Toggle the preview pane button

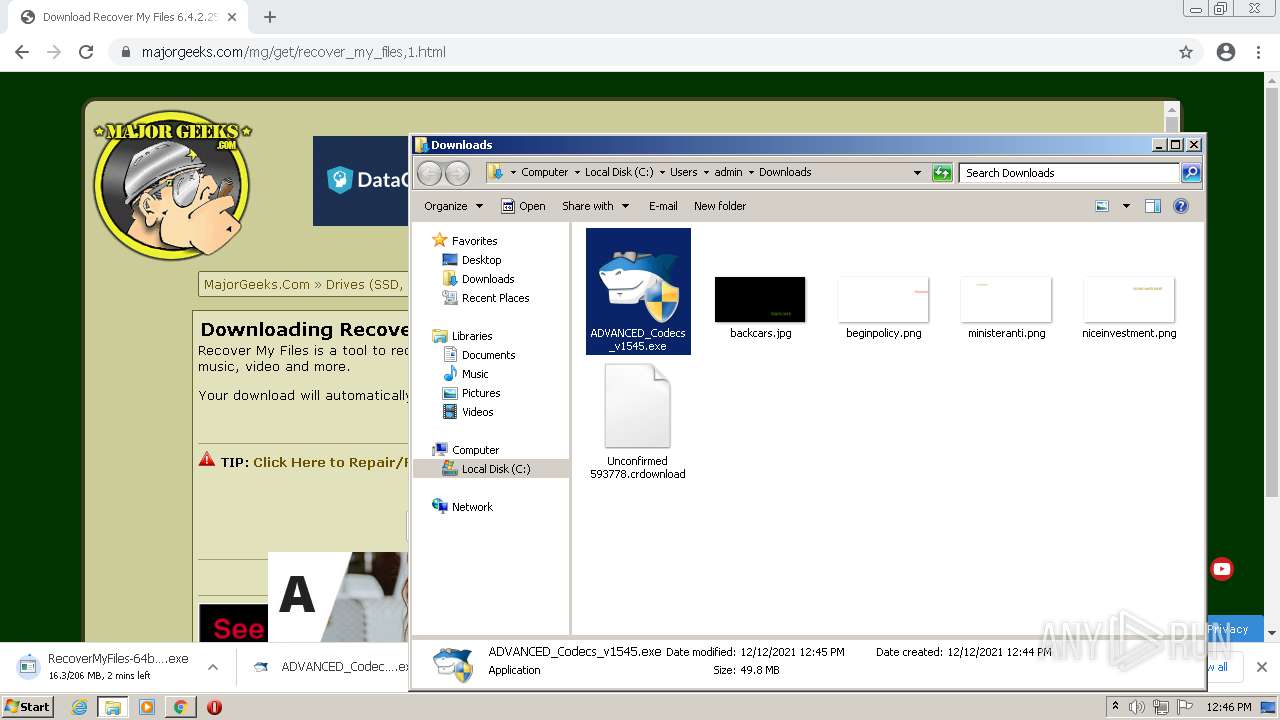click(1153, 206)
